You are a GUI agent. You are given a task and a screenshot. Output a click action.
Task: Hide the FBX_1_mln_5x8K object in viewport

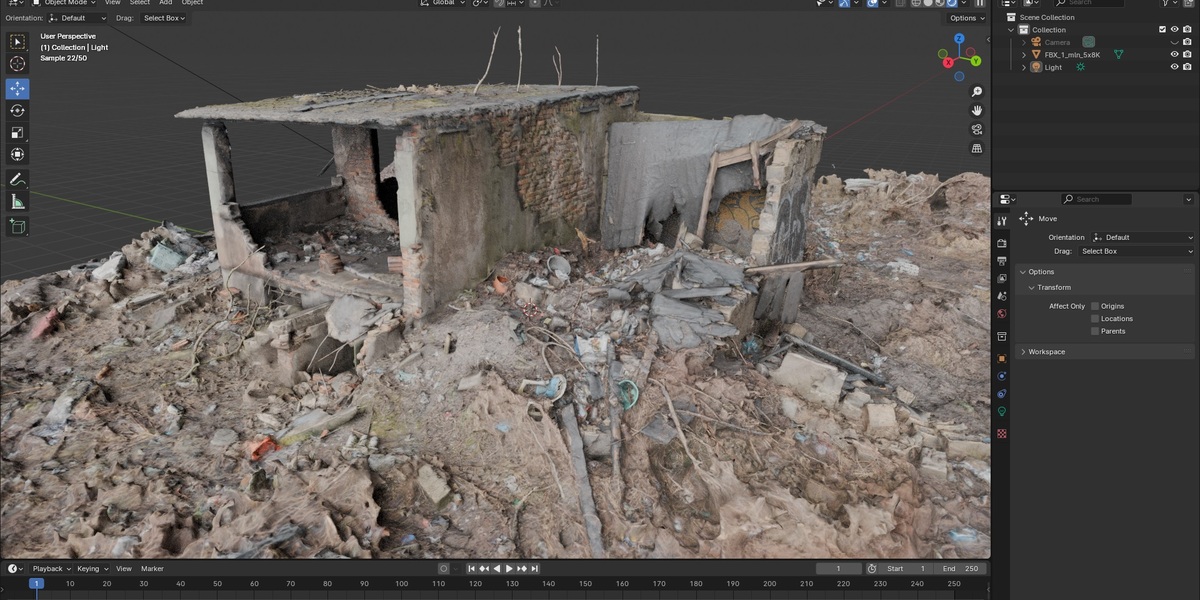click(x=1175, y=54)
